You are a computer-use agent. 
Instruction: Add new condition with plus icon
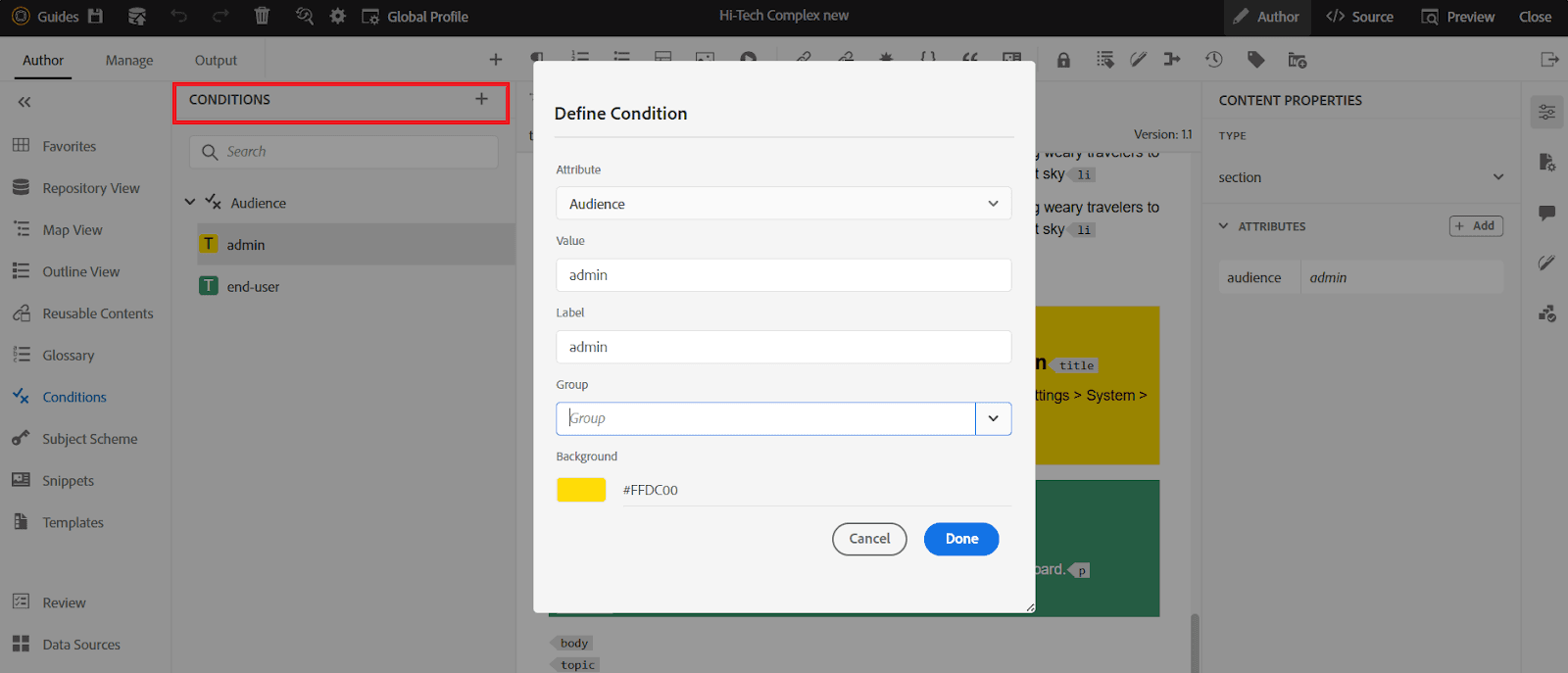coord(481,99)
